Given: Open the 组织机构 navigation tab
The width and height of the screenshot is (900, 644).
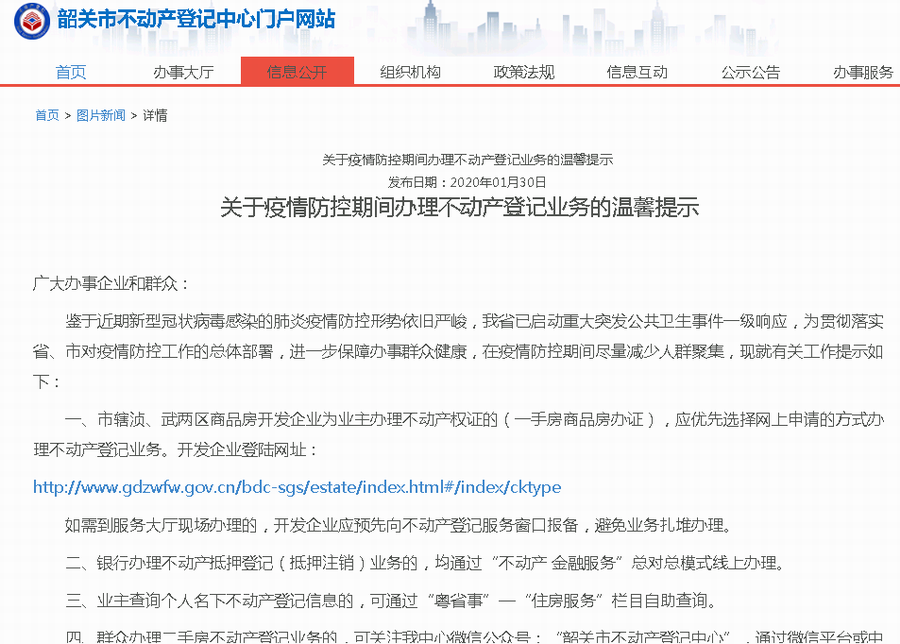Looking at the screenshot, I should (x=410, y=72).
